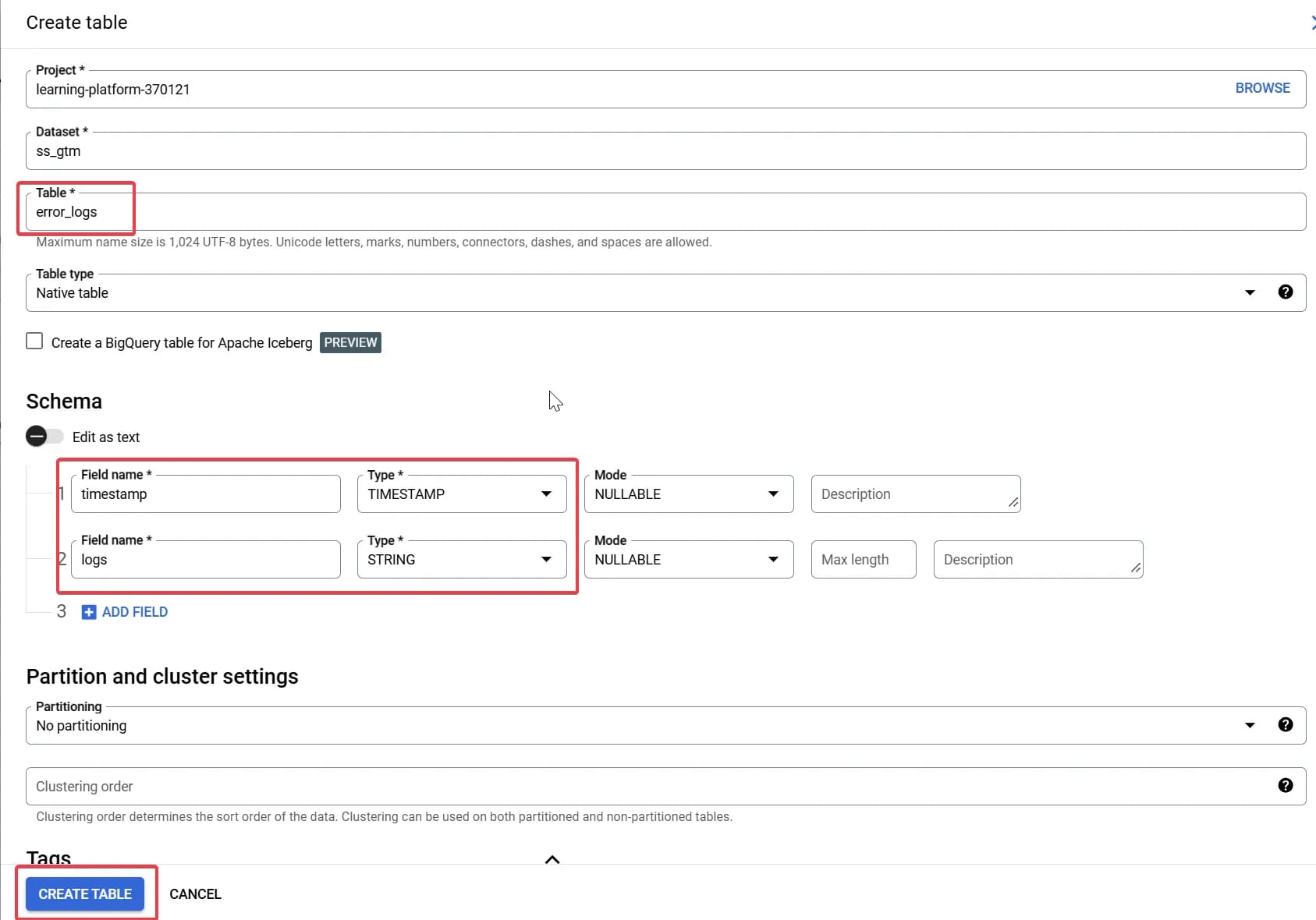Click the CANCEL button
Viewport: 1316px width, 920px height.
195,893
